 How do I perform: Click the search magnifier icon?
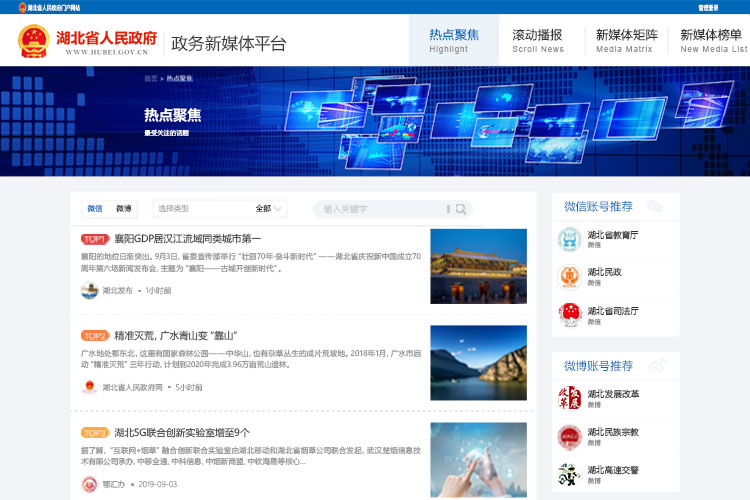[x=460, y=209]
